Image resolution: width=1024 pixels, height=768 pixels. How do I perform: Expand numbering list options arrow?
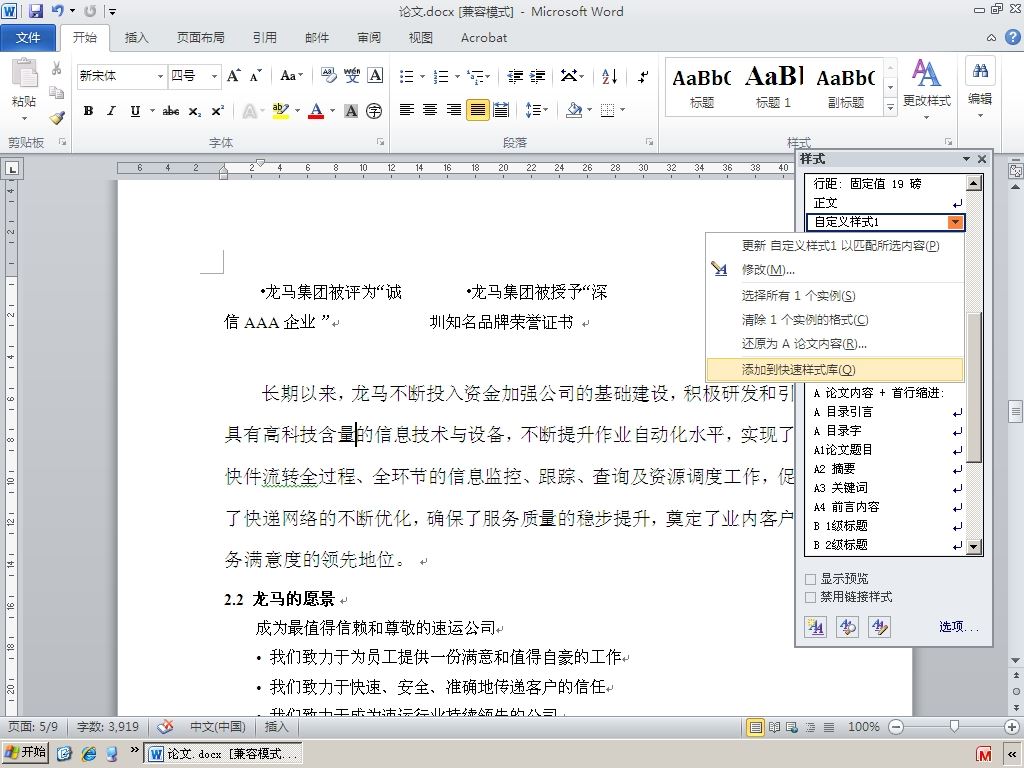pyautogui.click(x=457, y=77)
